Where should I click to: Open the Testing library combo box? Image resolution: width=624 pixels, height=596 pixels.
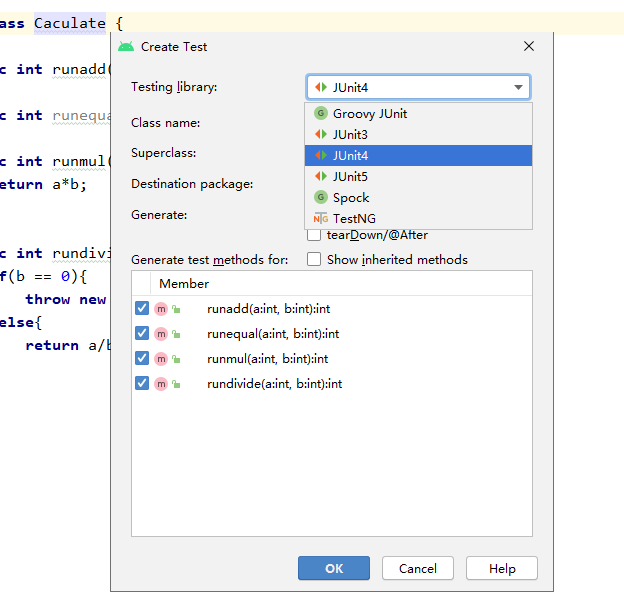click(418, 87)
